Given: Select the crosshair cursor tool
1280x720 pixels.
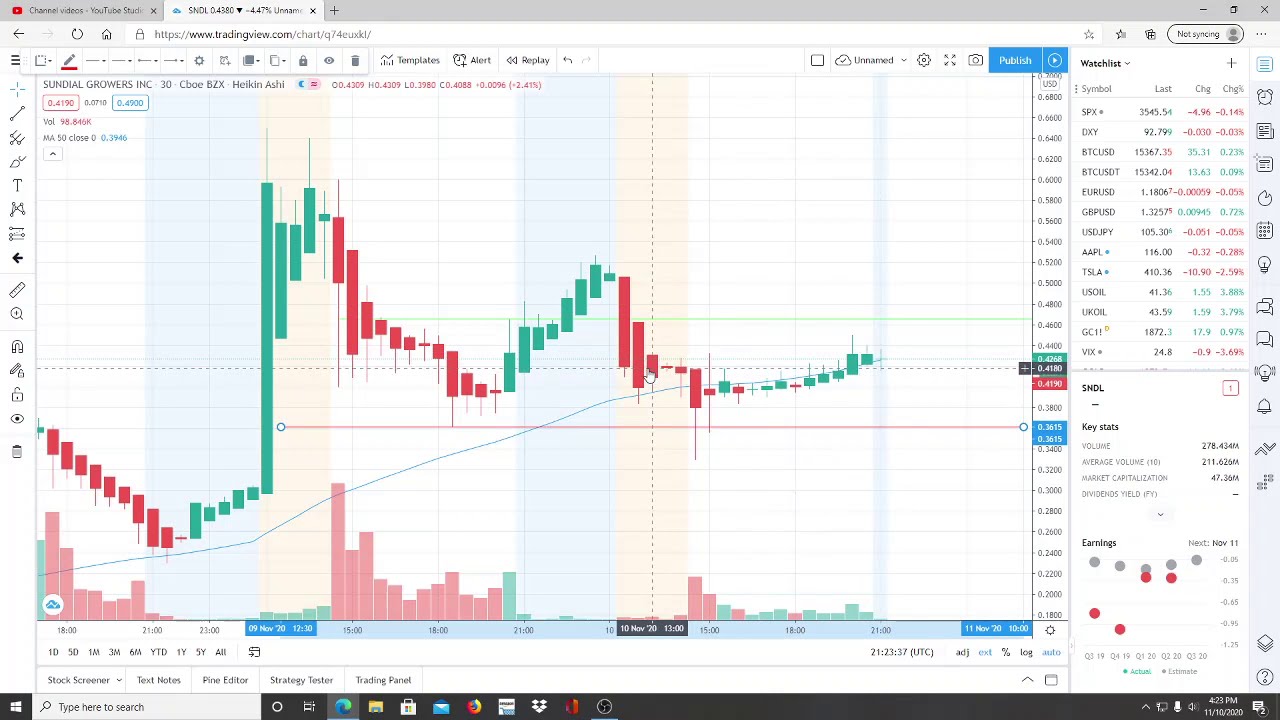Looking at the screenshot, I should (x=17, y=88).
